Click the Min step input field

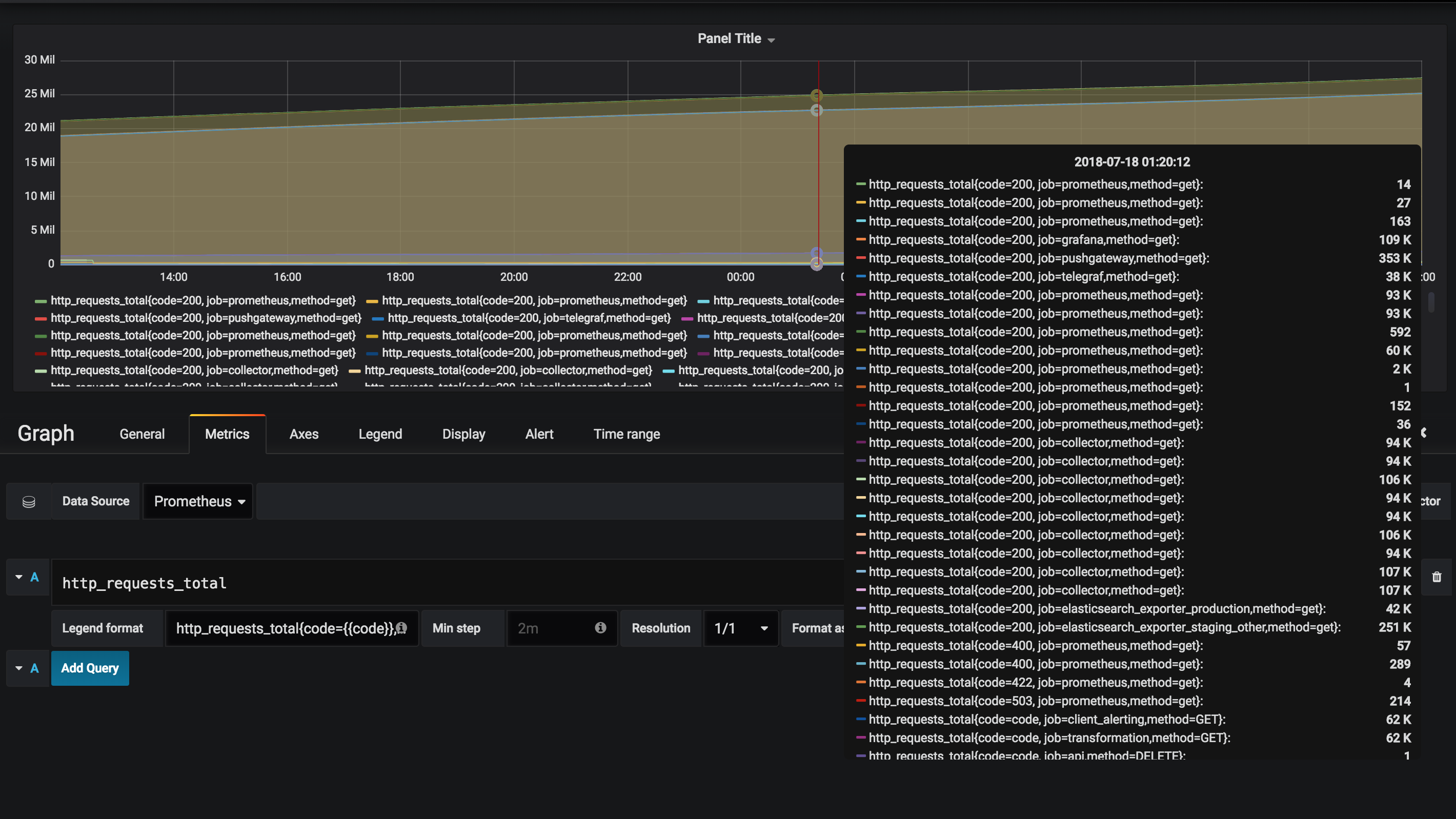pos(553,628)
